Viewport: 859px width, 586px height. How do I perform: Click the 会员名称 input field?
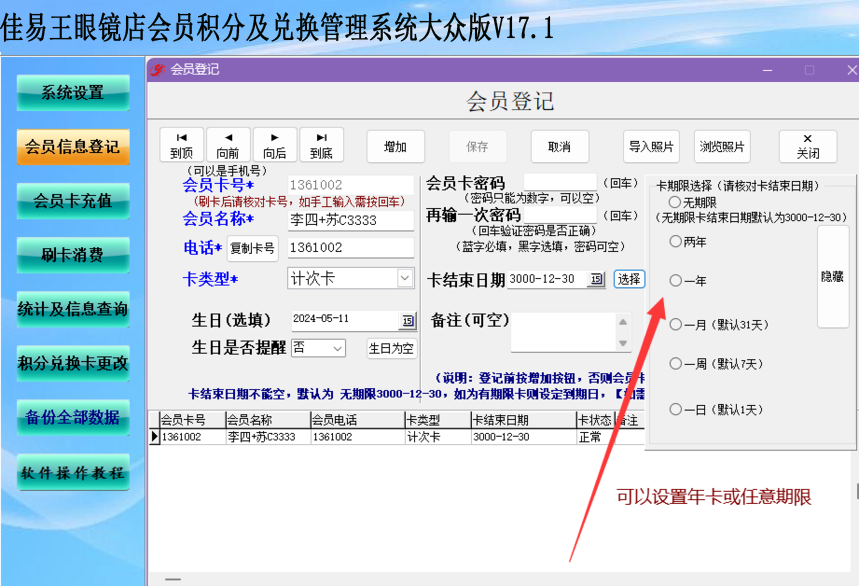point(351,220)
